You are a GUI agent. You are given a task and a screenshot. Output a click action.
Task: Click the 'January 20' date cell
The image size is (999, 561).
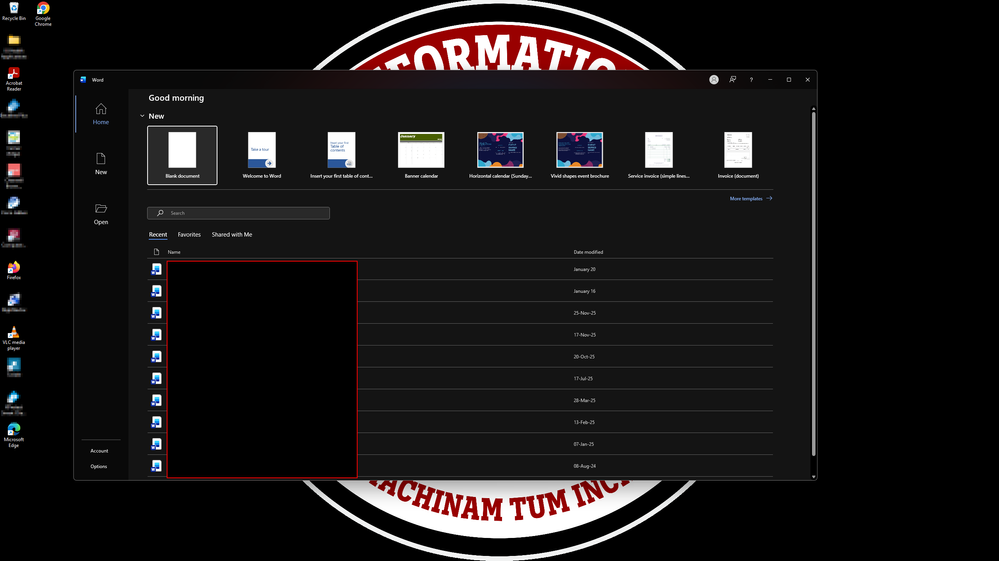pos(584,269)
